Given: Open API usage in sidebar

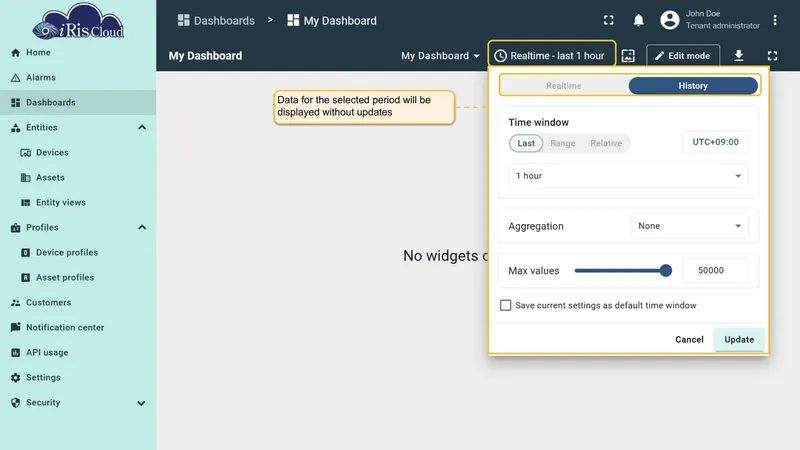Looking at the screenshot, I should tap(78, 353).
